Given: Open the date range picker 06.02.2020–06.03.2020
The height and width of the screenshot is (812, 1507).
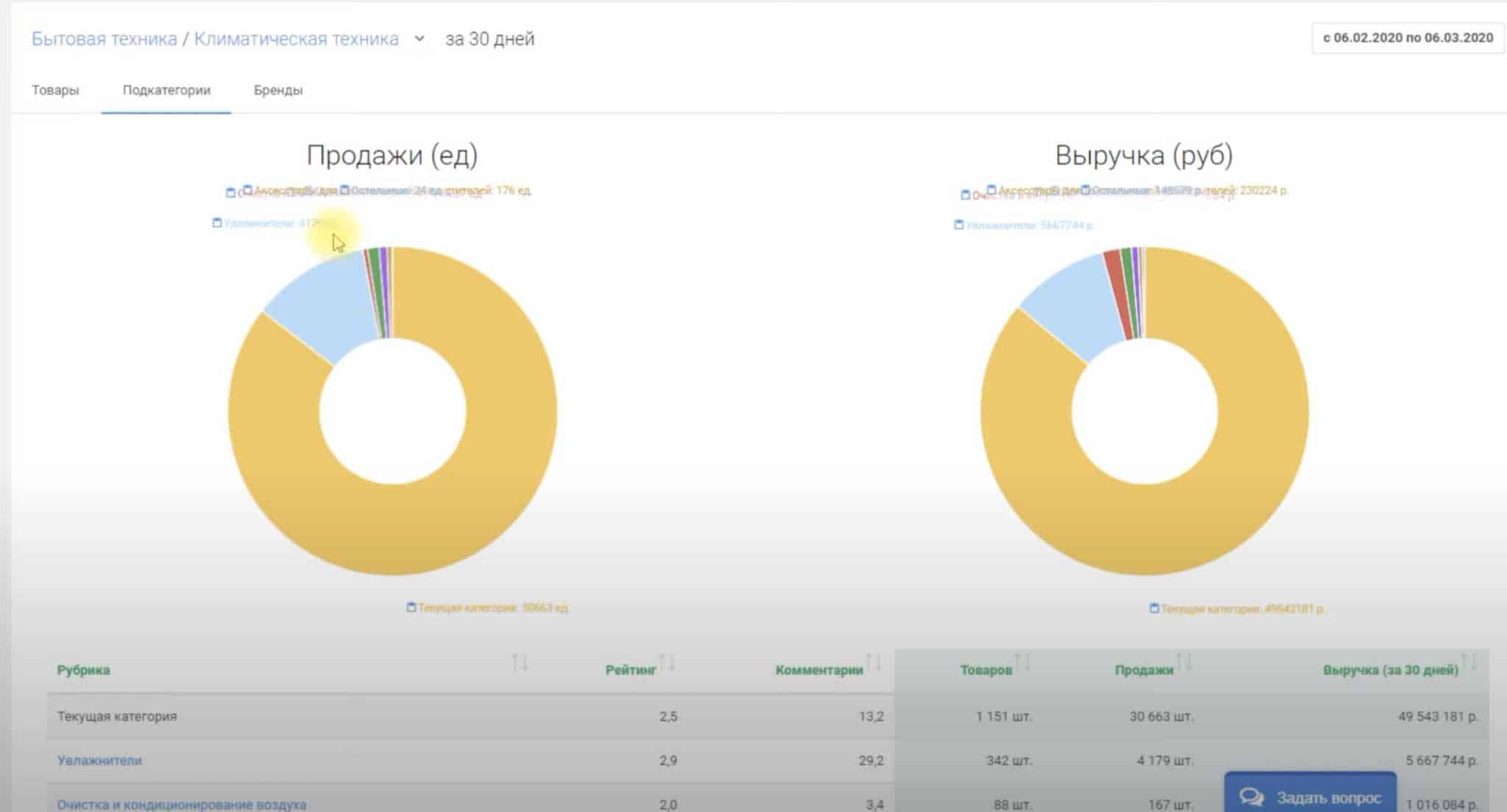Looking at the screenshot, I should click(1408, 38).
